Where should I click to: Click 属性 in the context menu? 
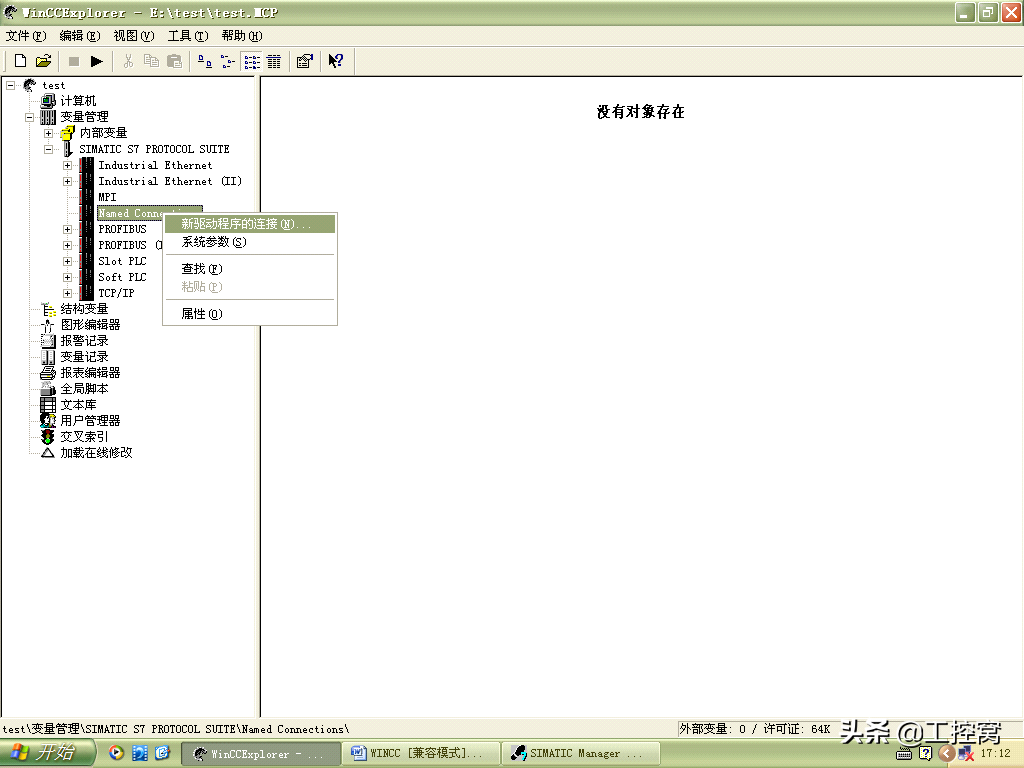[x=201, y=314]
